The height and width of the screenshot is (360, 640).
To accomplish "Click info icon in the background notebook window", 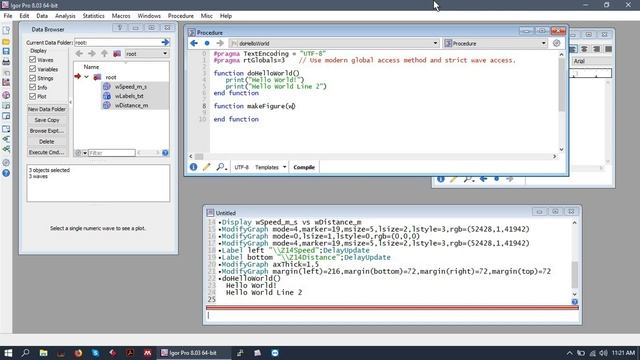I will pyautogui.click(x=441, y=179).
